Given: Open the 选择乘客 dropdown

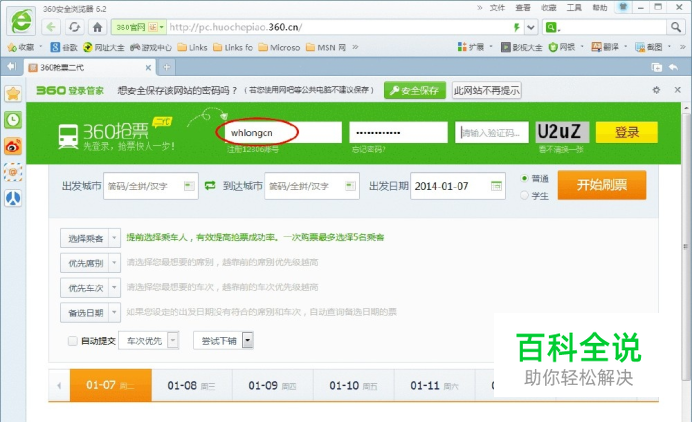Looking at the screenshot, I should (x=90, y=238).
